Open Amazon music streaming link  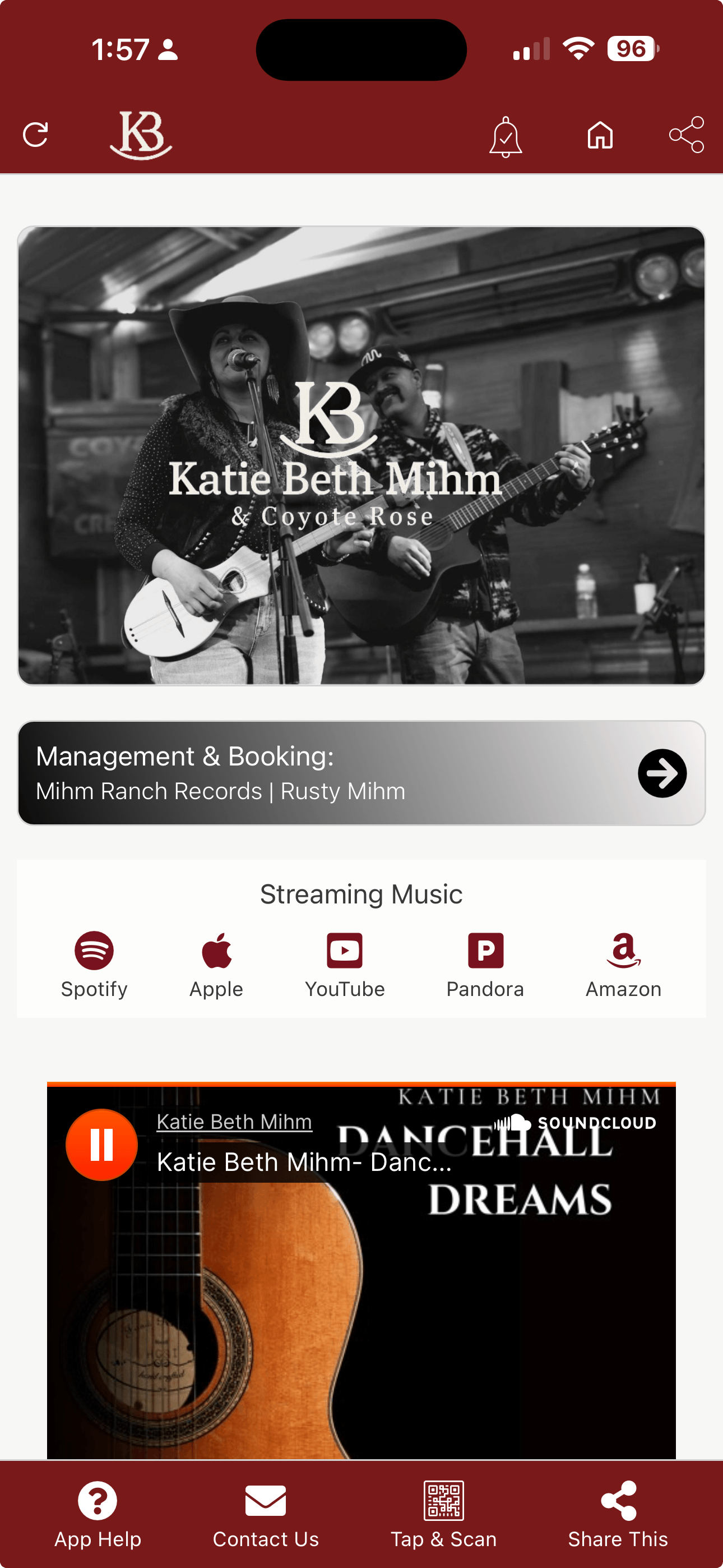coord(623,965)
